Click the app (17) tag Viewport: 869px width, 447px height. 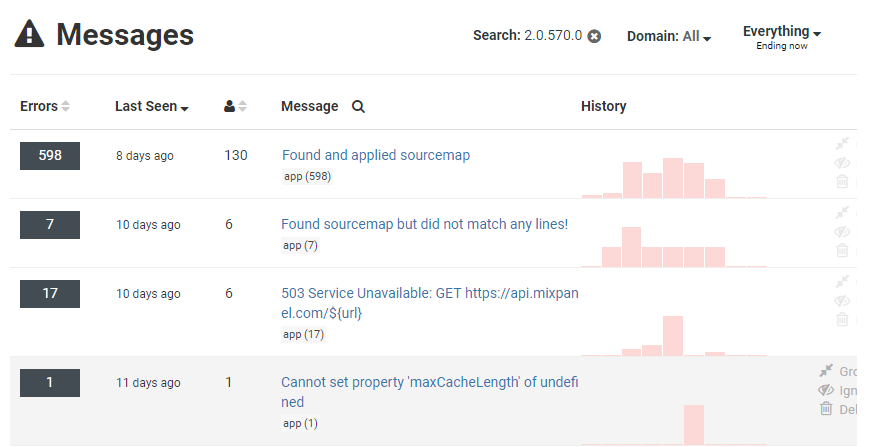[303, 335]
